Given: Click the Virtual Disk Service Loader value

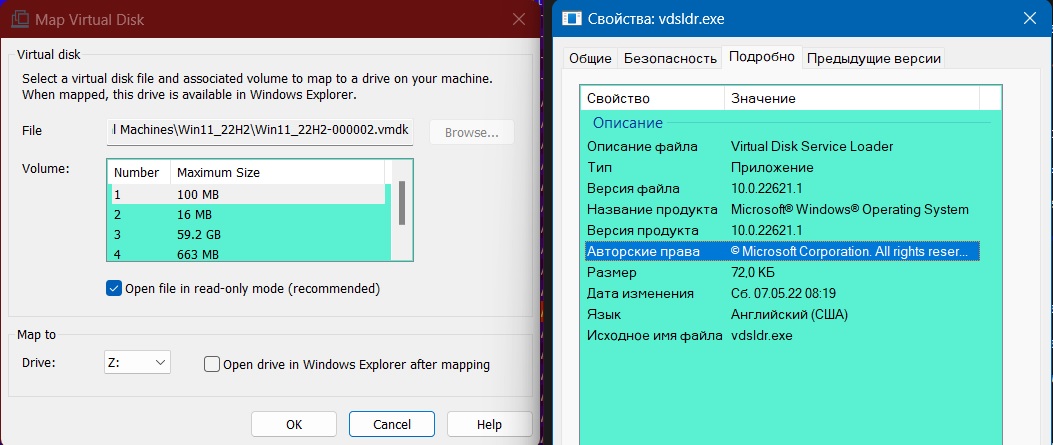Looking at the screenshot, I should click(812, 146).
